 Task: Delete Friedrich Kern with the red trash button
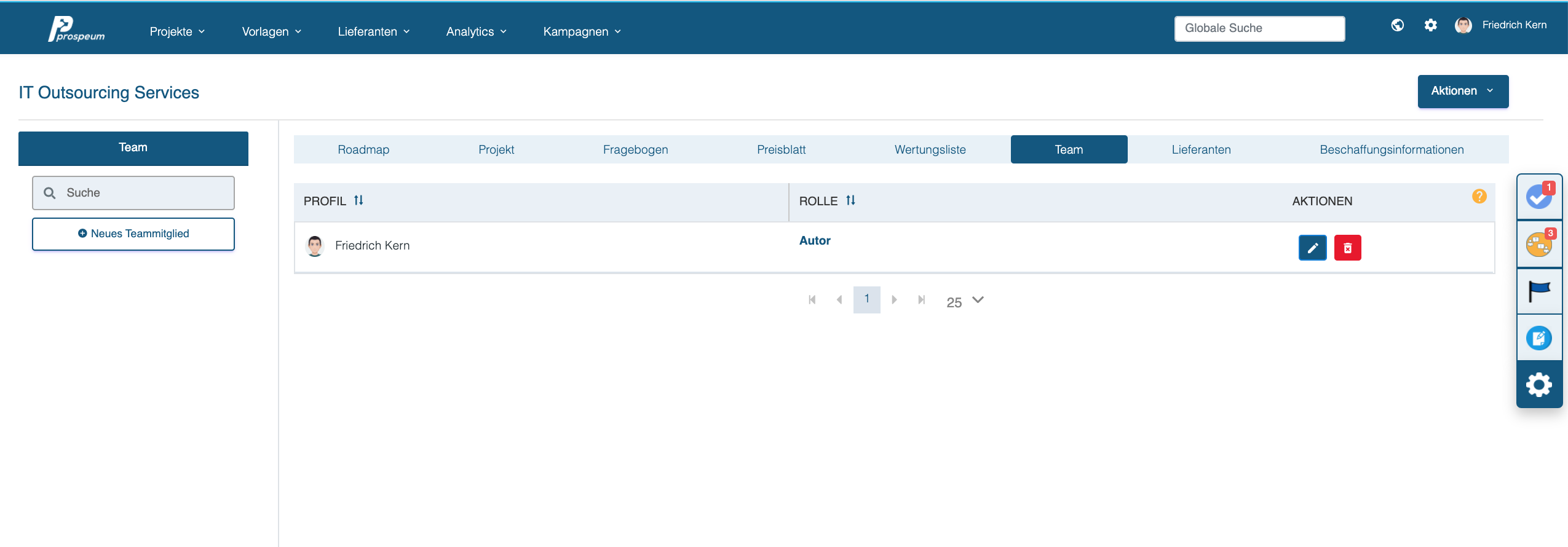coord(1348,248)
